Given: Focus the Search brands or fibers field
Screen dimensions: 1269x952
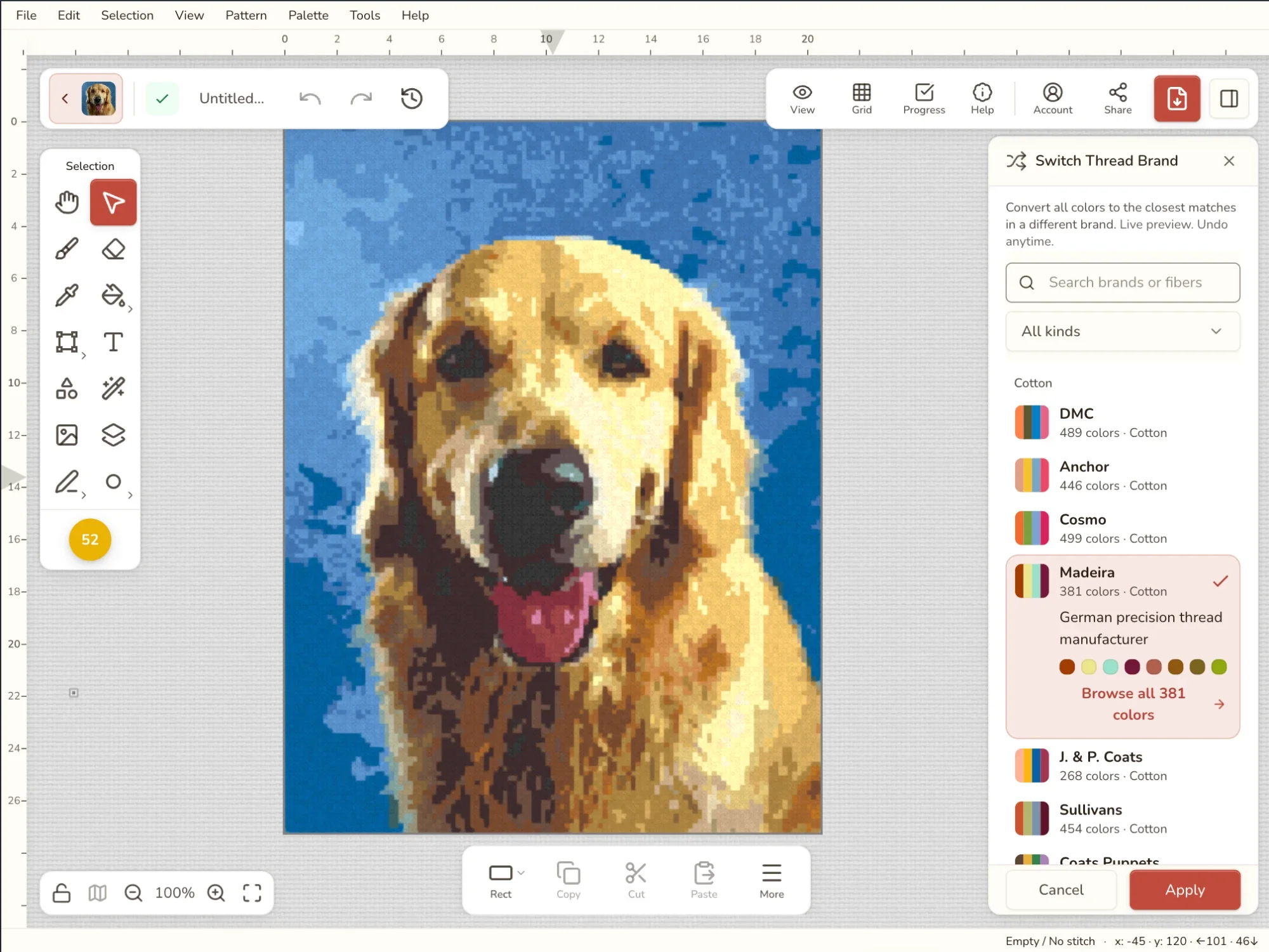Looking at the screenshot, I should (1122, 282).
